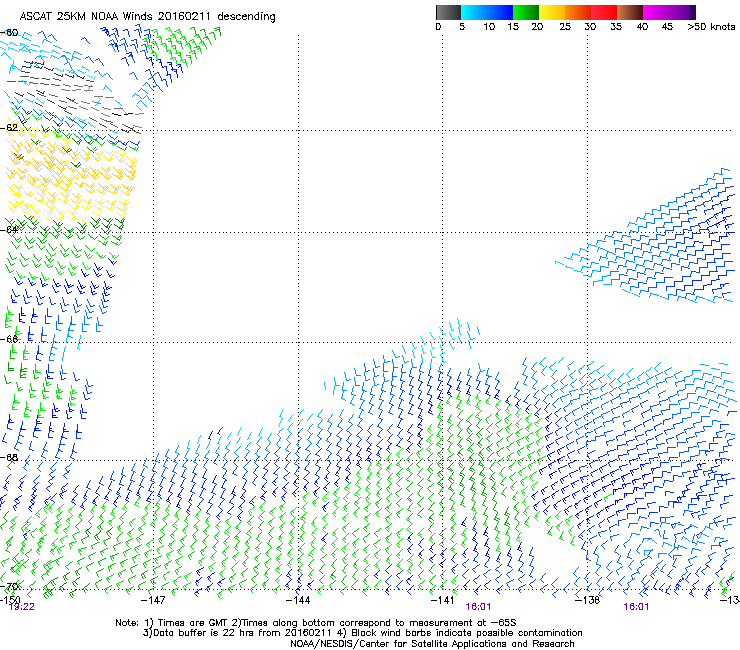Image resolution: width=740 pixels, height=650 pixels.
Task: Click the -144 longitude label
Action: click(298, 600)
